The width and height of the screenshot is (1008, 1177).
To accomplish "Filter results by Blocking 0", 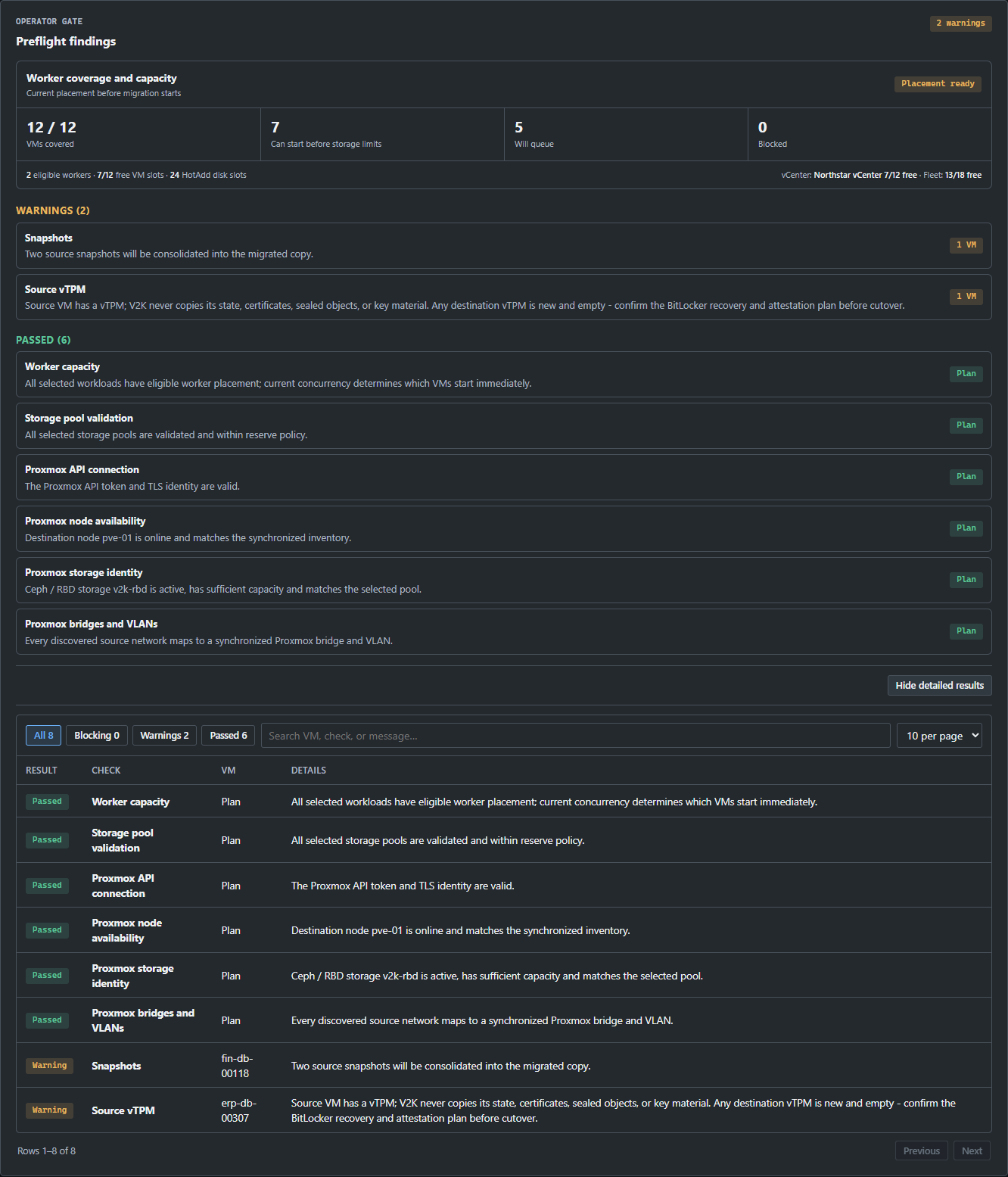I will [97, 735].
